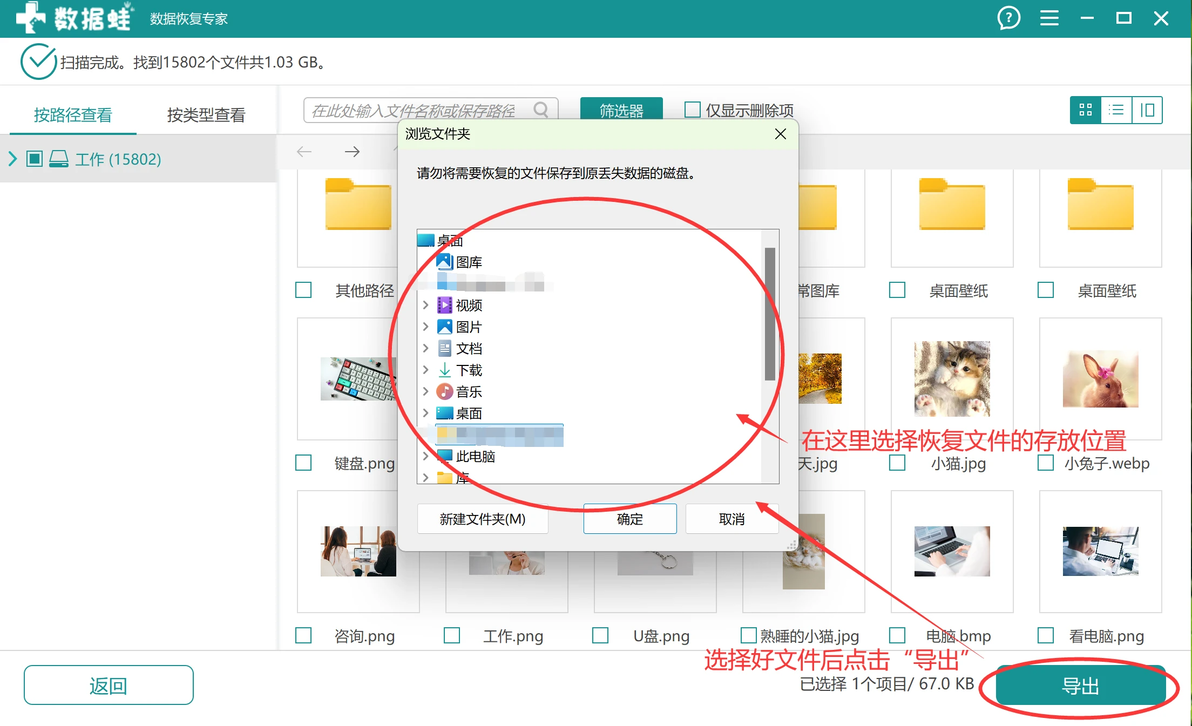Open the hamburger menu in title bar
Image resolution: width=1192 pixels, height=726 pixels.
click(1049, 17)
